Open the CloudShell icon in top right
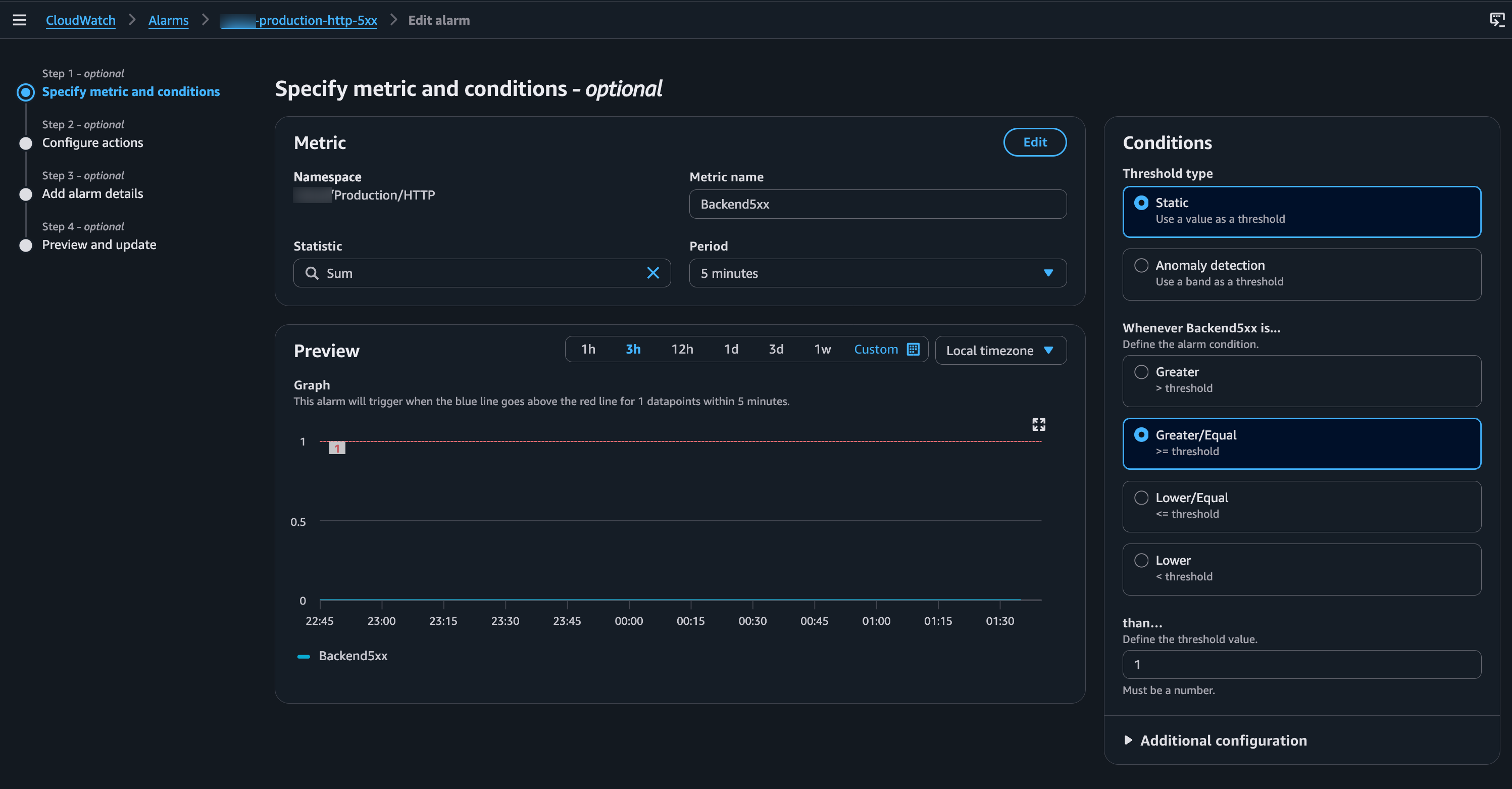The image size is (1512, 789). tap(1497, 20)
